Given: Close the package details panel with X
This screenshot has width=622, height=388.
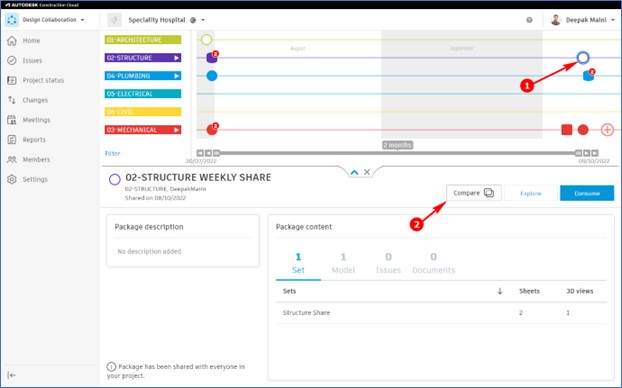Looking at the screenshot, I should click(x=367, y=172).
